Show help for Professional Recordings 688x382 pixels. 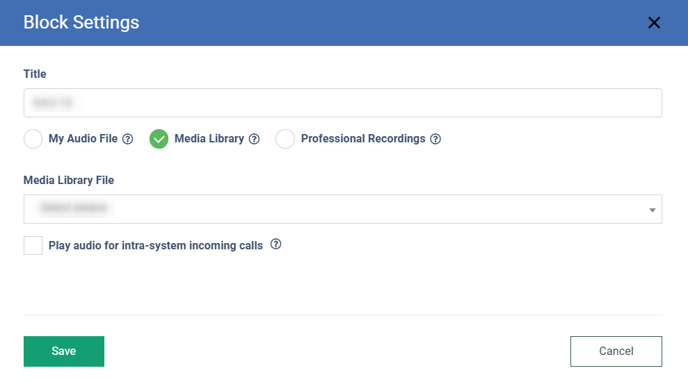tap(435, 139)
